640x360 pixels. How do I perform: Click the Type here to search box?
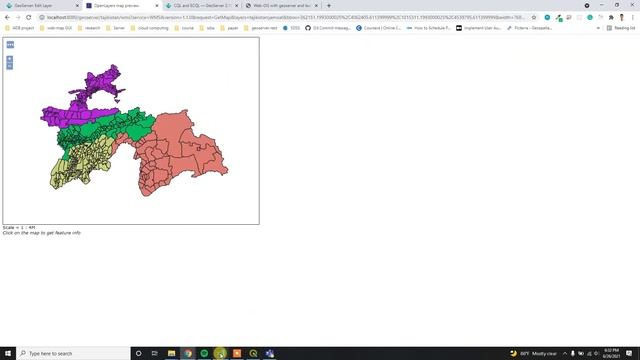tap(73, 353)
